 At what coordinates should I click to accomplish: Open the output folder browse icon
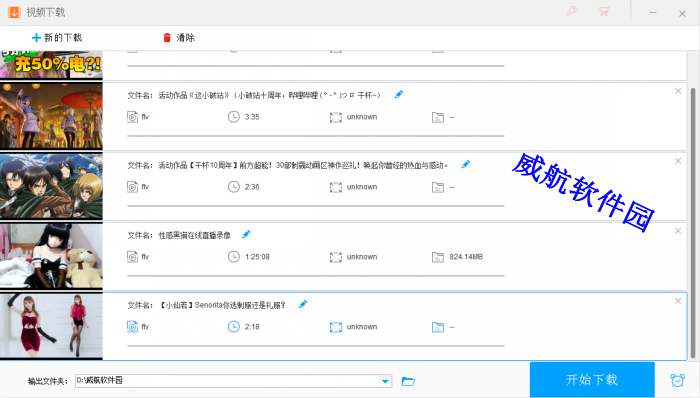pos(408,381)
